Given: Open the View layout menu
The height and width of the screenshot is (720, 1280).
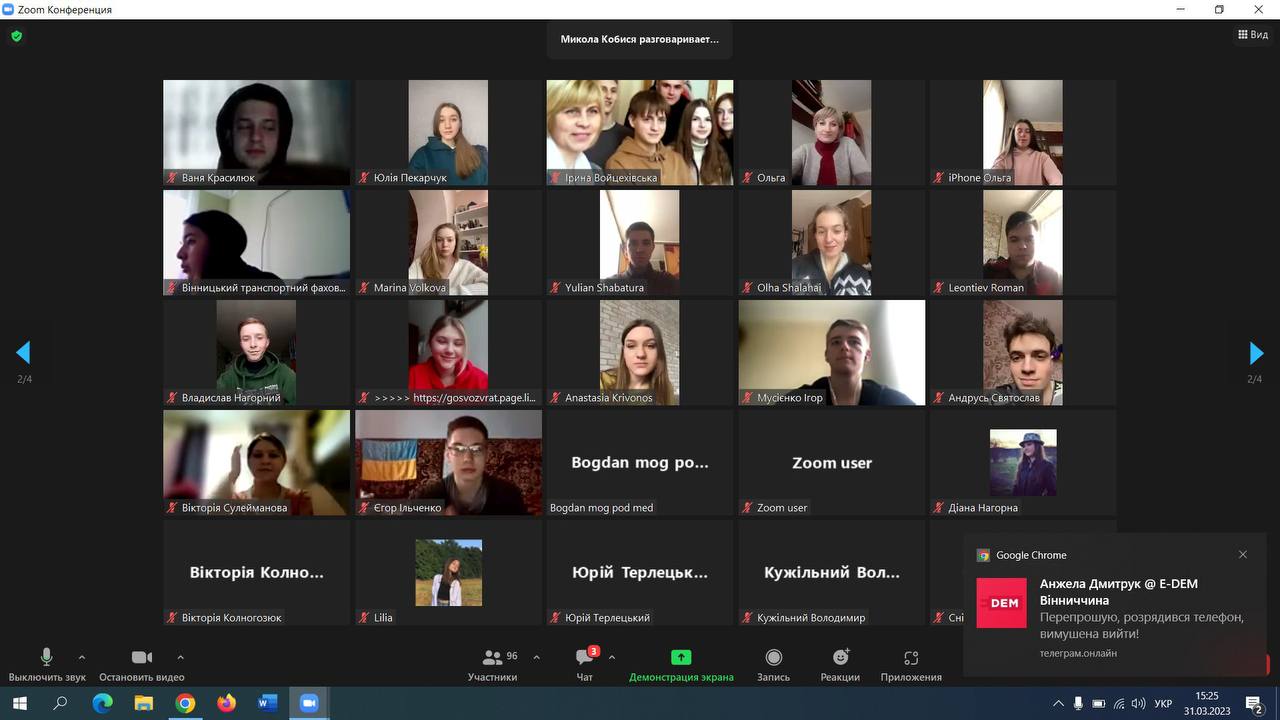Looking at the screenshot, I should pos(1253,35).
